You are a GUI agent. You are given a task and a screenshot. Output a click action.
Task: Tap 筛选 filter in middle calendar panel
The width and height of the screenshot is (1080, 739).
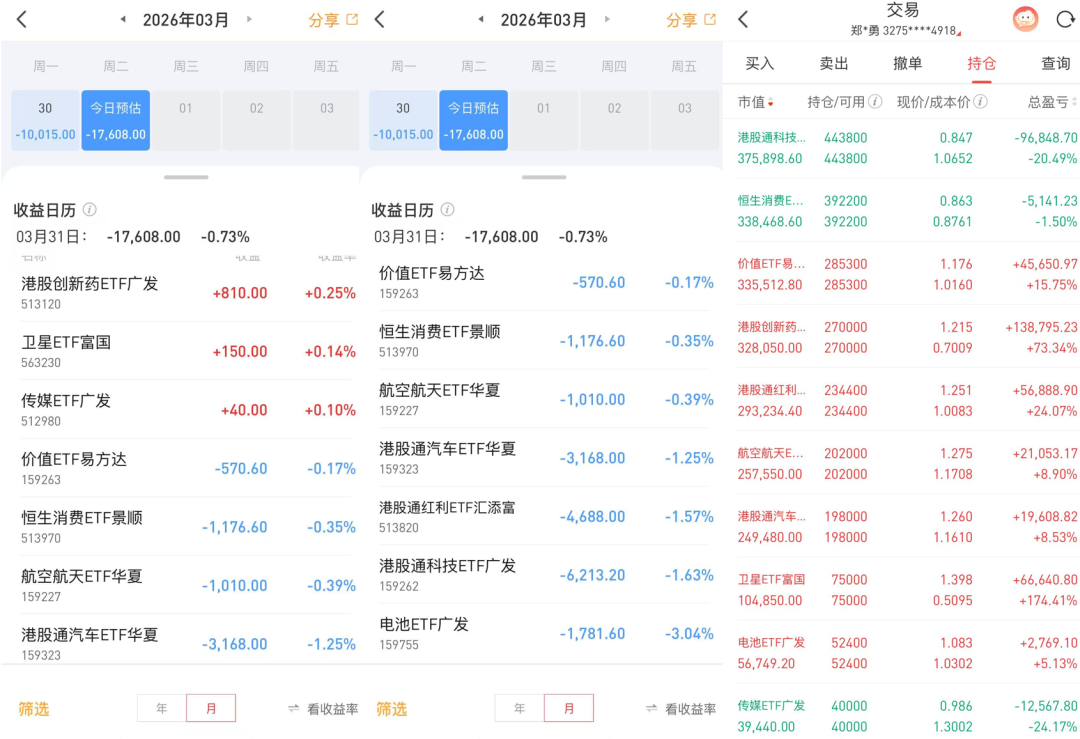click(392, 709)
